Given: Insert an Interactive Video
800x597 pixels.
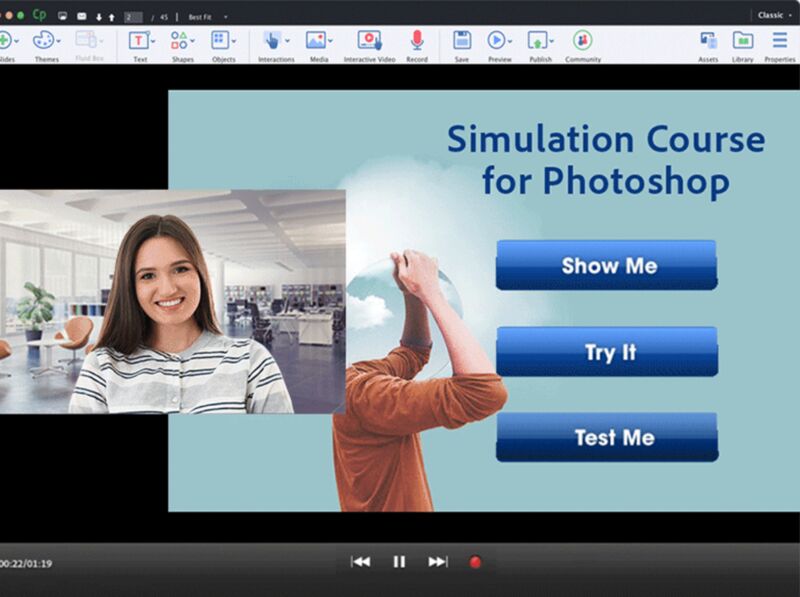Looking at the screenshot, I should 369,40.
